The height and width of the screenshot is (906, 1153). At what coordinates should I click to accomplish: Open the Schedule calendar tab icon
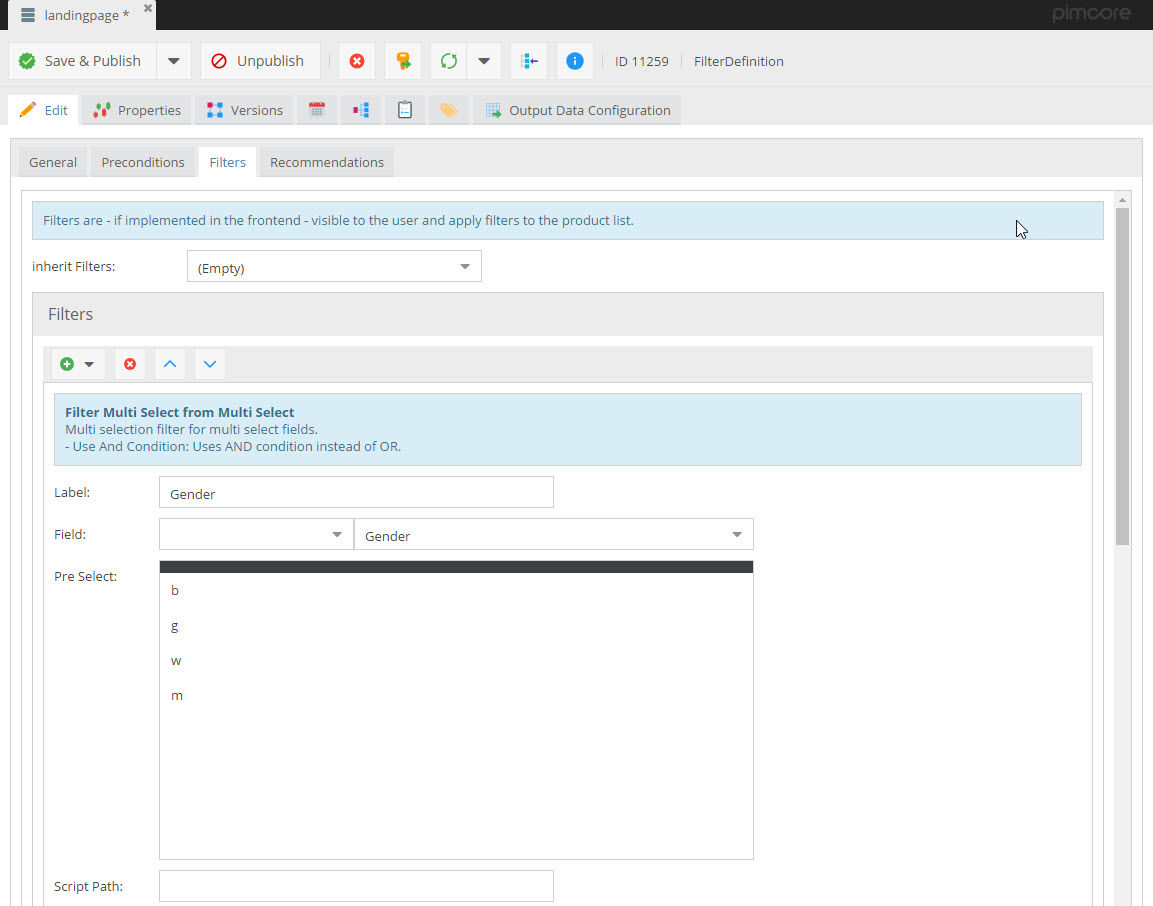pyautogui.click(x=317, y=110)
